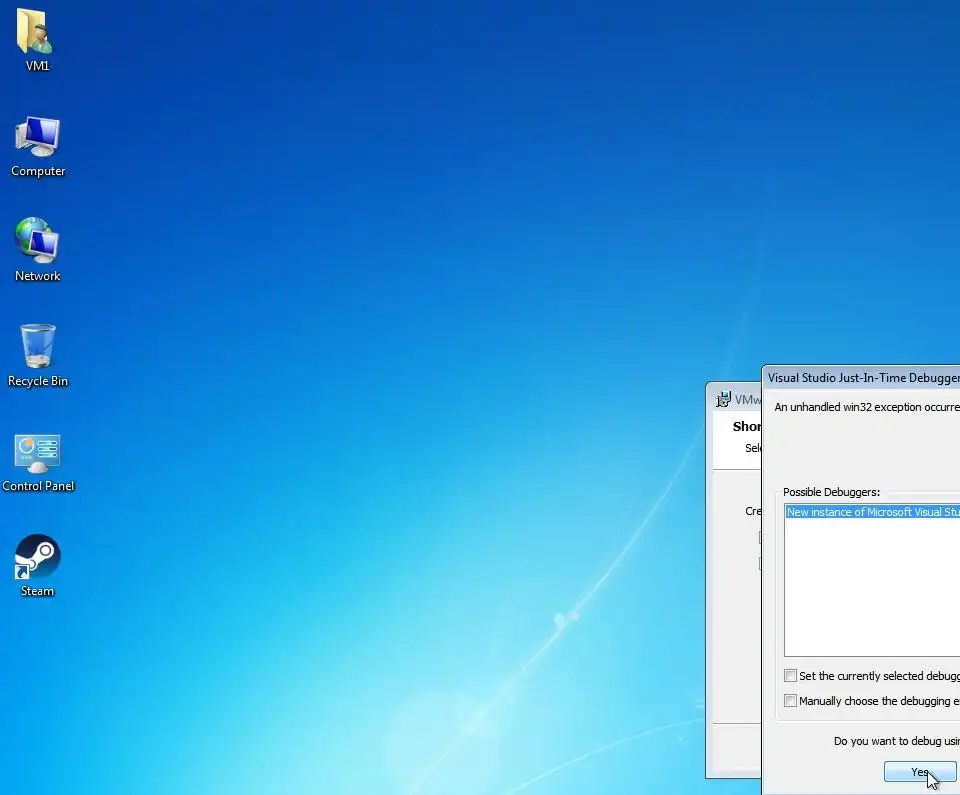Screen dimensions: 960x795
Task: Select the Recycle Bin icon
Action: pos(37,345)
